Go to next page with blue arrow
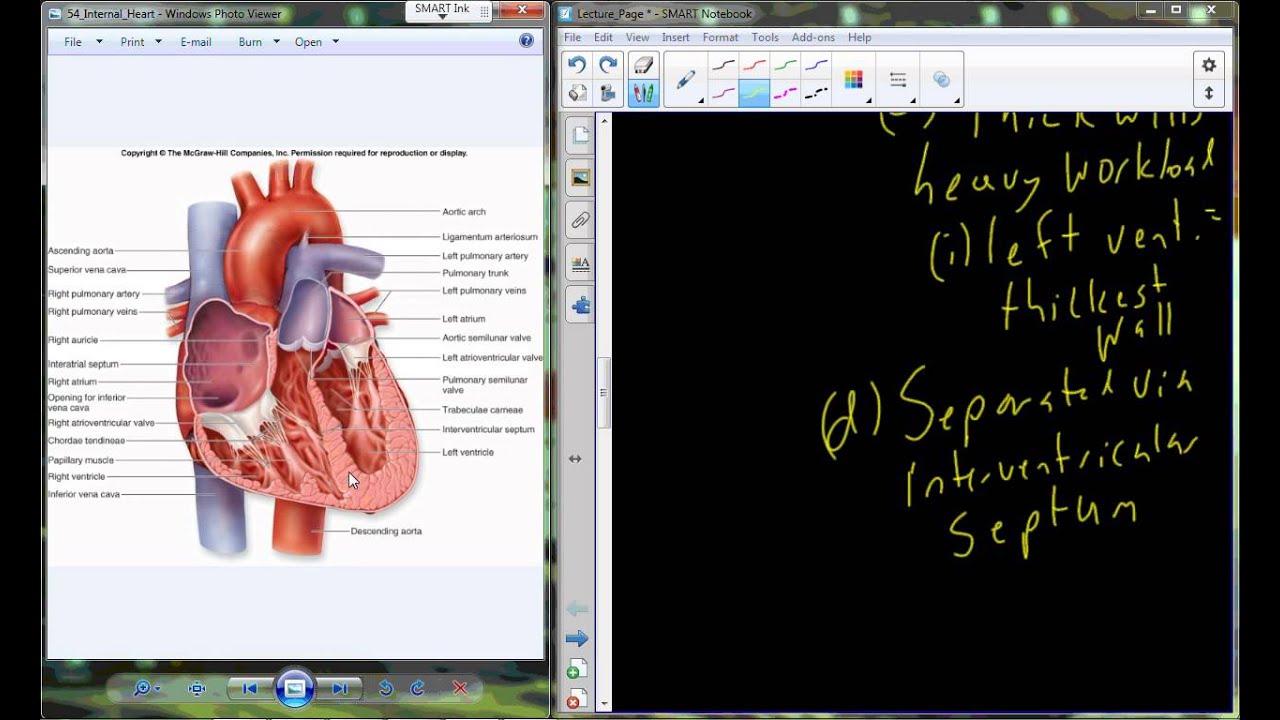The image size is (1280, 720). pos(577,639)
